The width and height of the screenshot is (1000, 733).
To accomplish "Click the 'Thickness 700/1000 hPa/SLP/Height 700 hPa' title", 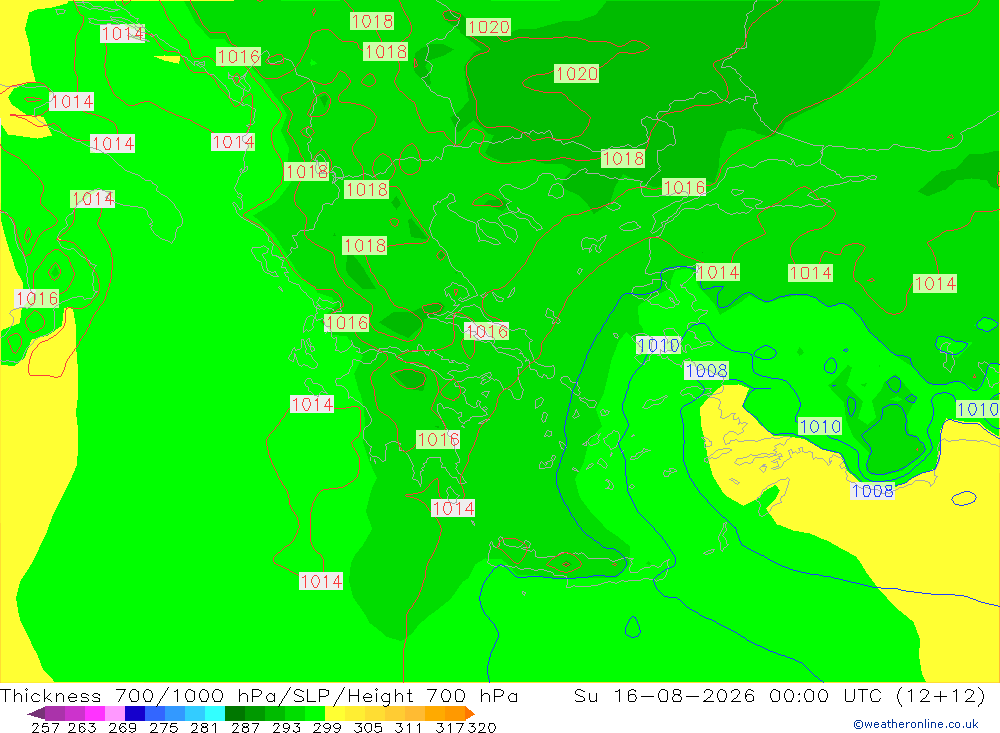I will (259, 695).
